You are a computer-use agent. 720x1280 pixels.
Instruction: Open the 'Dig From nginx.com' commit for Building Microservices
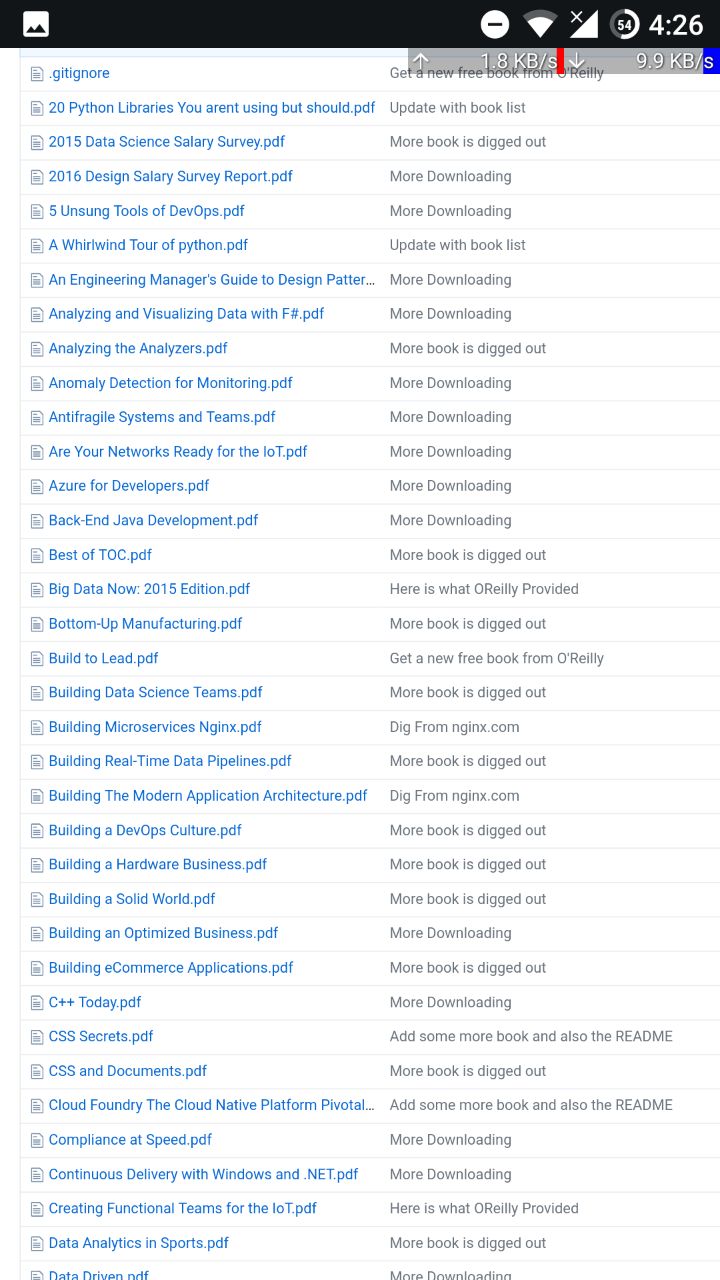point(454,727)
